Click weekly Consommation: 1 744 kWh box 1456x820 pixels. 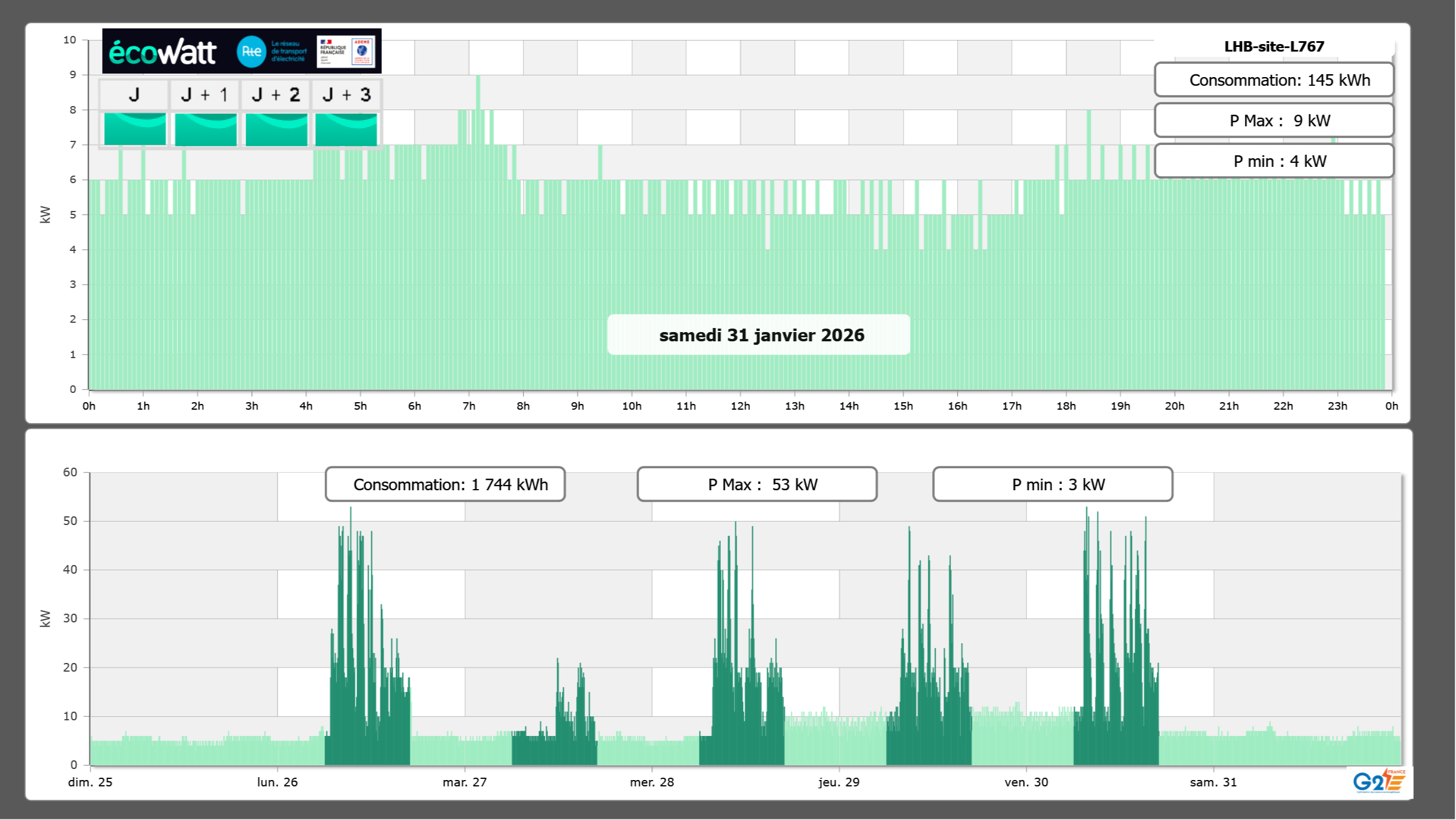(445, 484)
